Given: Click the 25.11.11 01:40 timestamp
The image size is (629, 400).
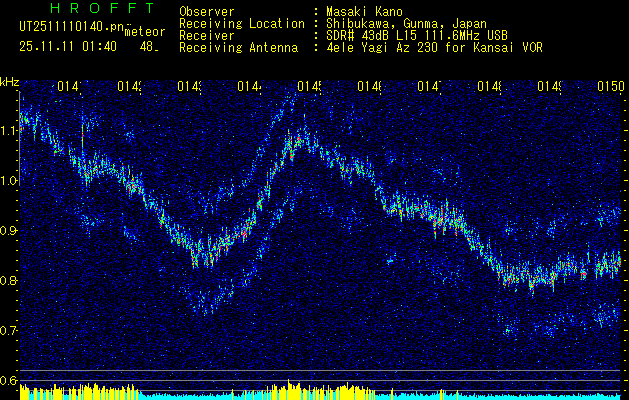Looking at the screenshot, I should pos(67,46).
